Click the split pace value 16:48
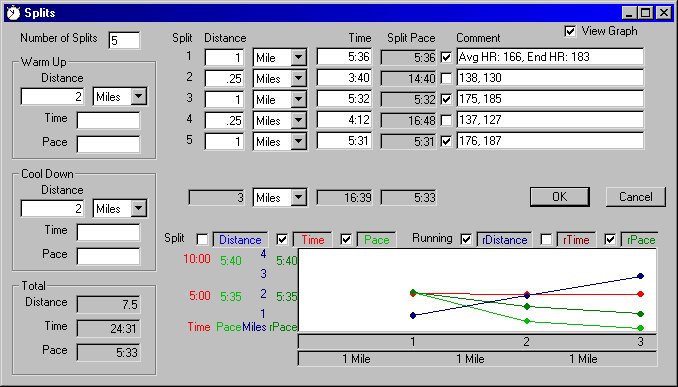The width and height of the screenshot is (678, 387). pos(409,120)
